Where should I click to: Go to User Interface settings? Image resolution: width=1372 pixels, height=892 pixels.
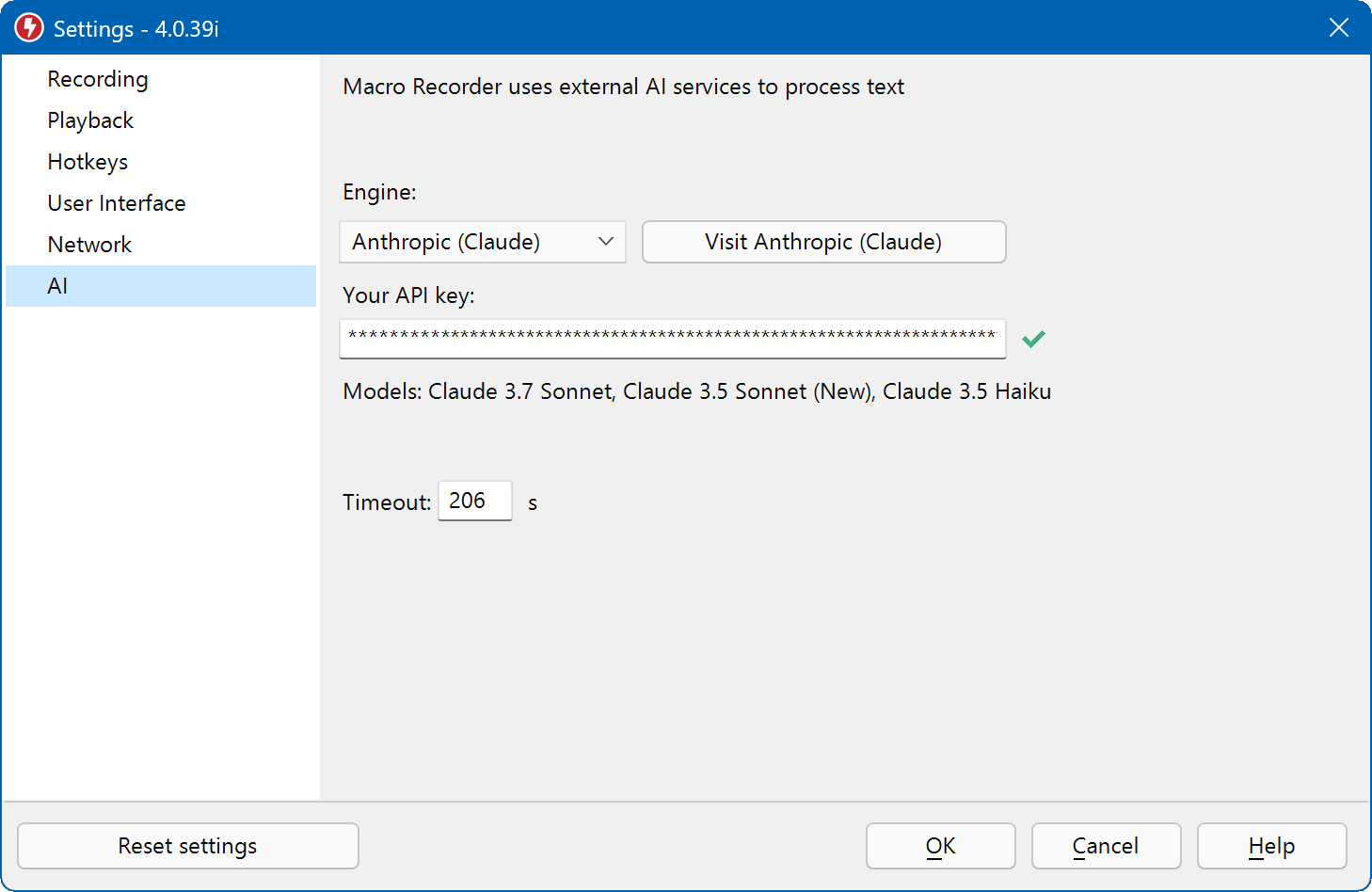point(117,203)
